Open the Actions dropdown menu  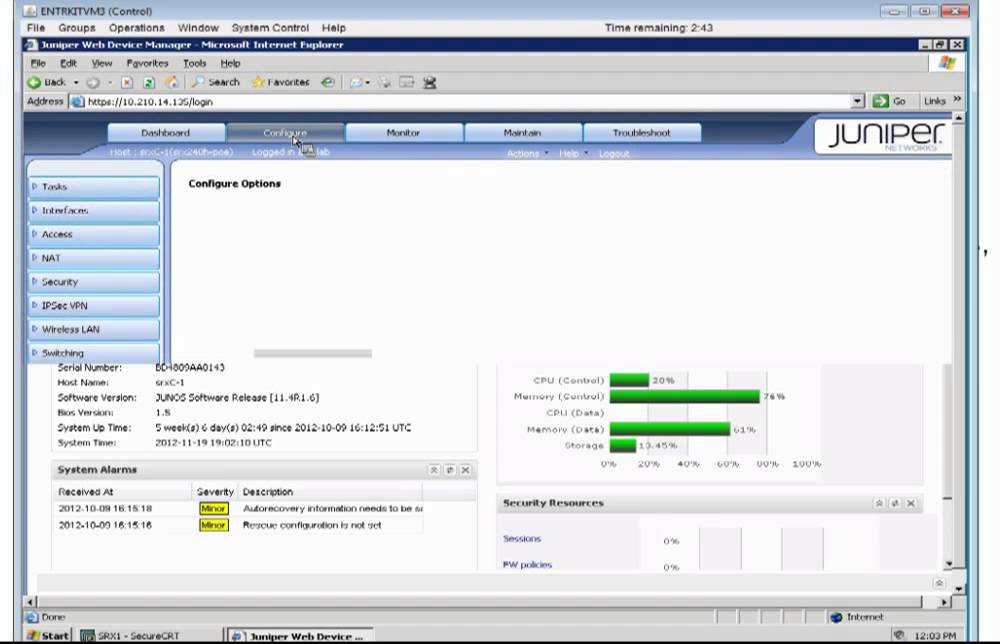(x=527, y=154)
